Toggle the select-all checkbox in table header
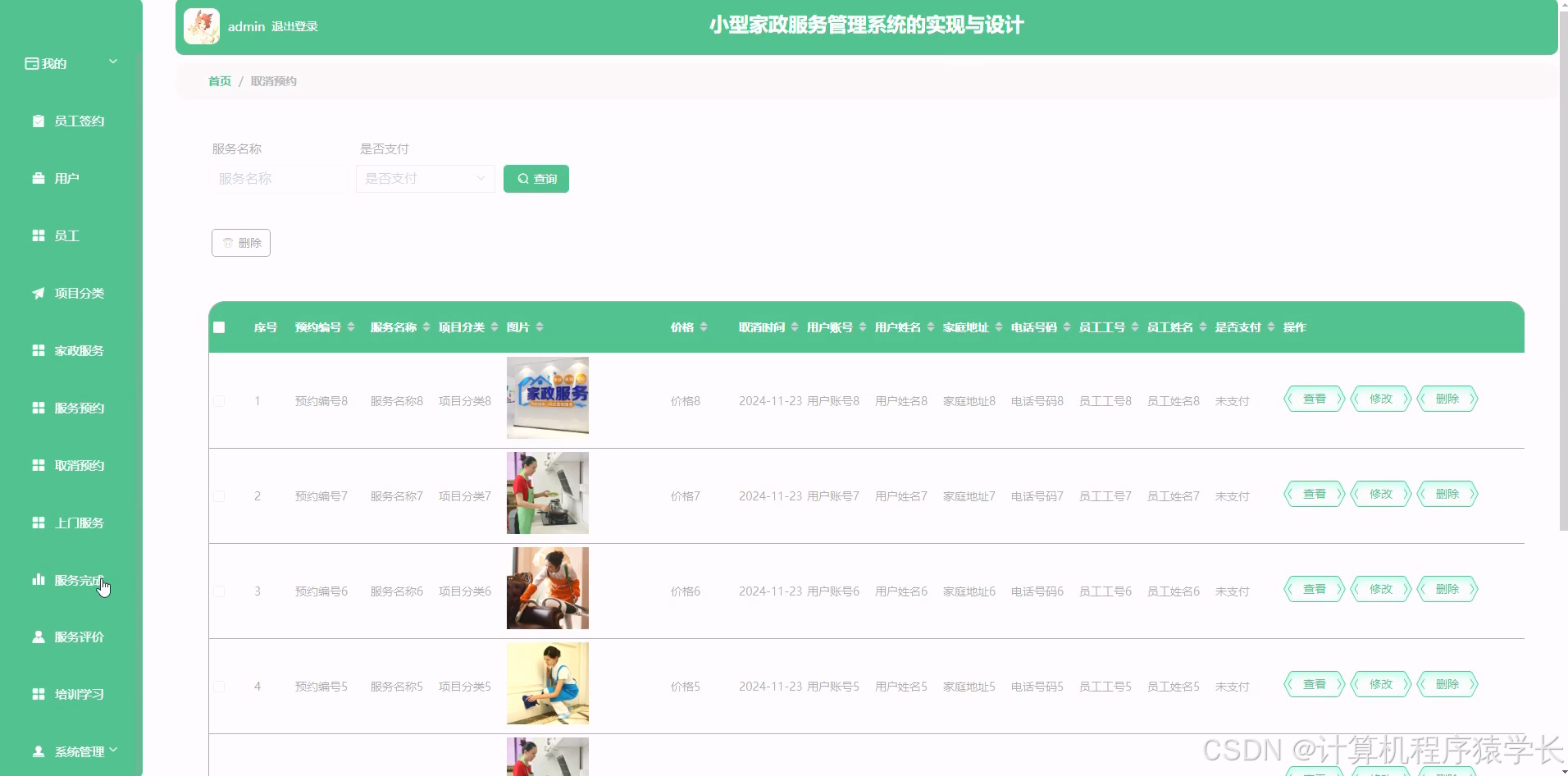 pos(219,327)
